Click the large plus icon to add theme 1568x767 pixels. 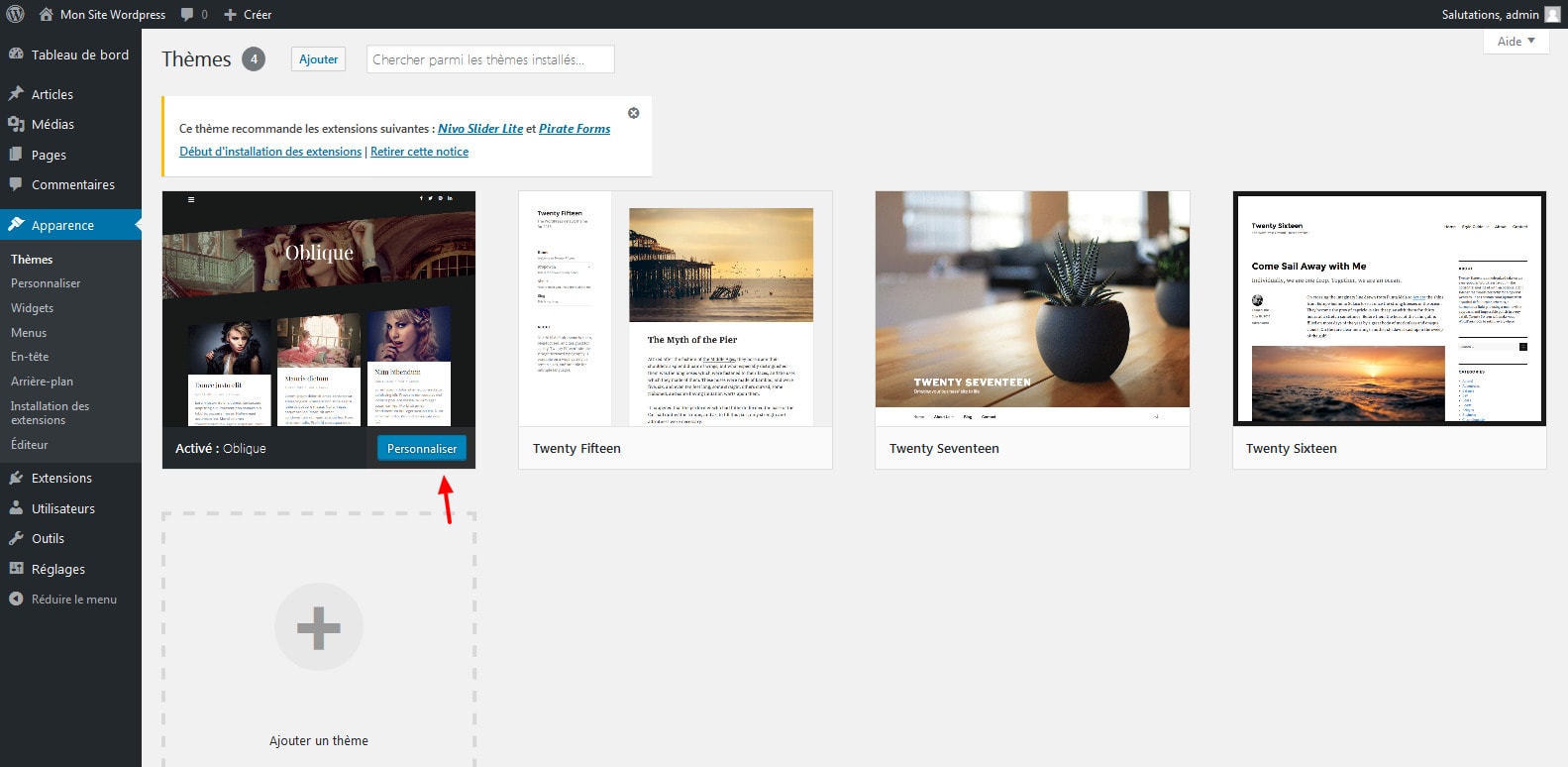click(x=319, y=627)
